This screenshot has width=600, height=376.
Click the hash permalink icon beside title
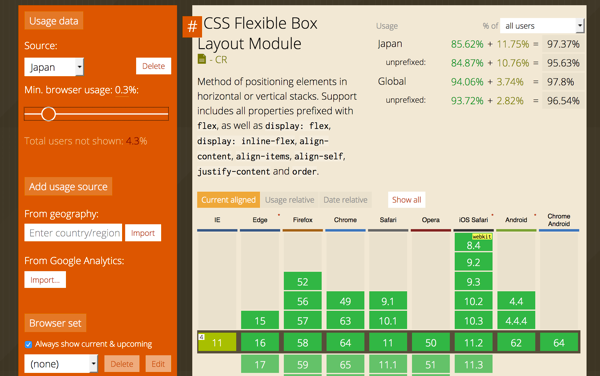pos(192,26)
